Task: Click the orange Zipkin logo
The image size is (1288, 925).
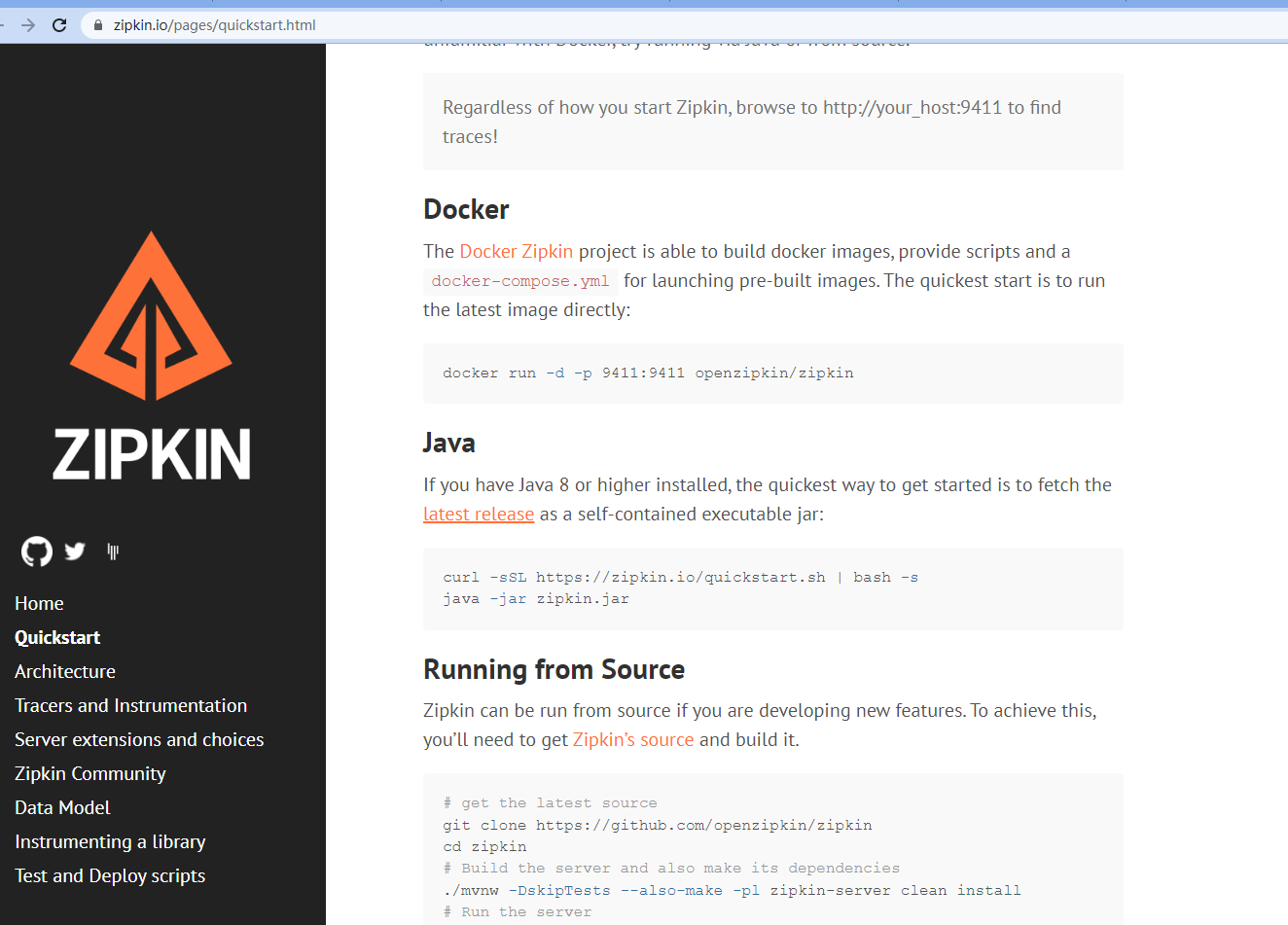Action: pyautogui.click(x=151, y=316)
